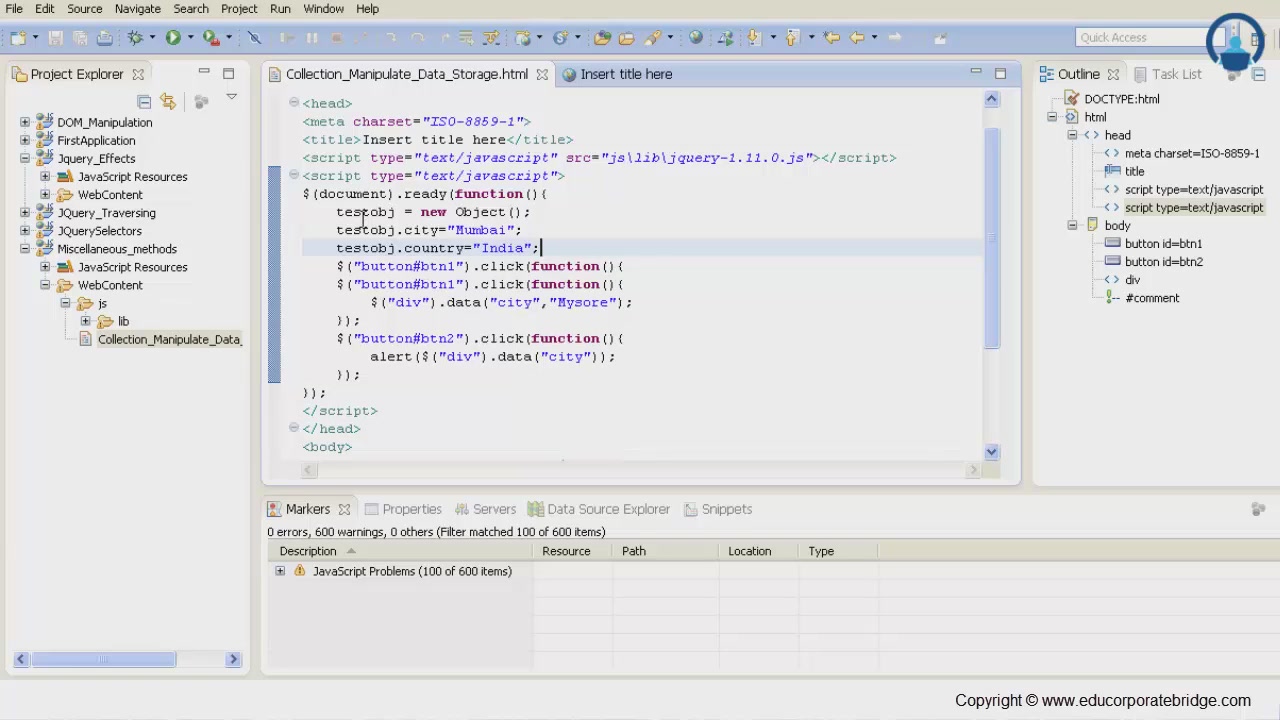Close the Collection_Manipulate_Data_Storage.html tab
The height and width of the screenshot is (720, 1280).
point(542,74)
